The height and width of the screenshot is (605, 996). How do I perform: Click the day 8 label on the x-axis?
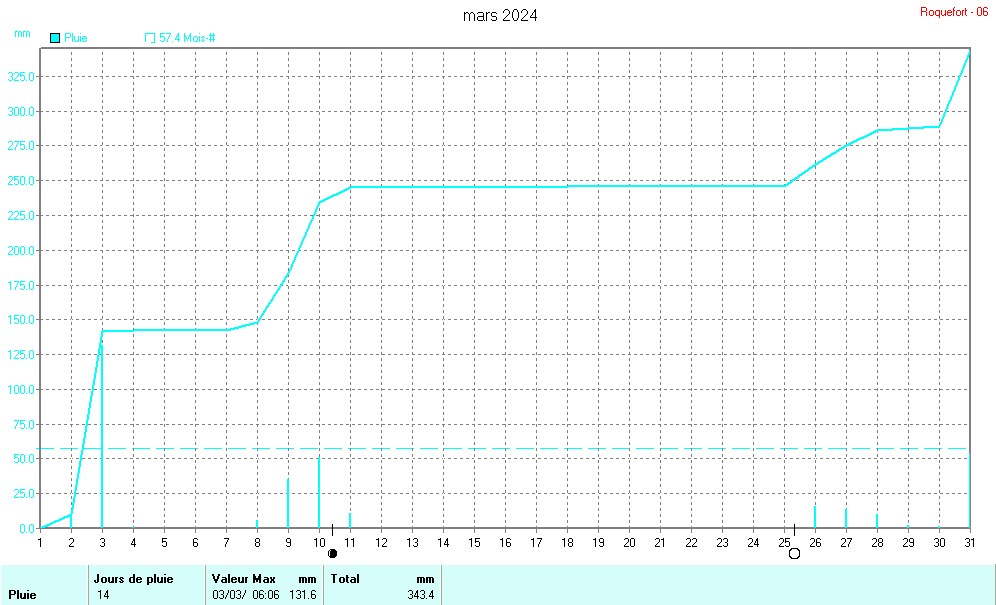(x=257, y=543)
